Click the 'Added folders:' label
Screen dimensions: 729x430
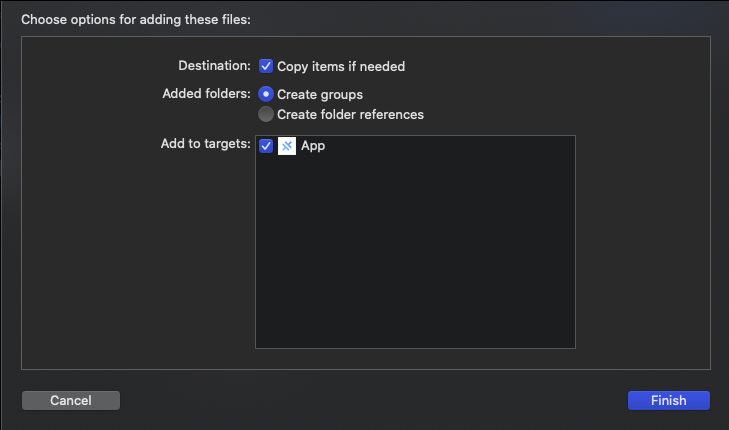[x=206, y=94]
